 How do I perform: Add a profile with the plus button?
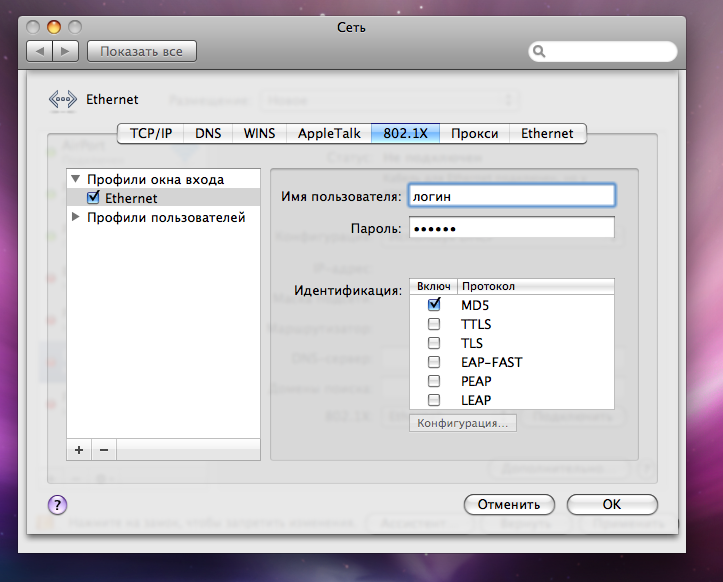click(x=79, y=450)
